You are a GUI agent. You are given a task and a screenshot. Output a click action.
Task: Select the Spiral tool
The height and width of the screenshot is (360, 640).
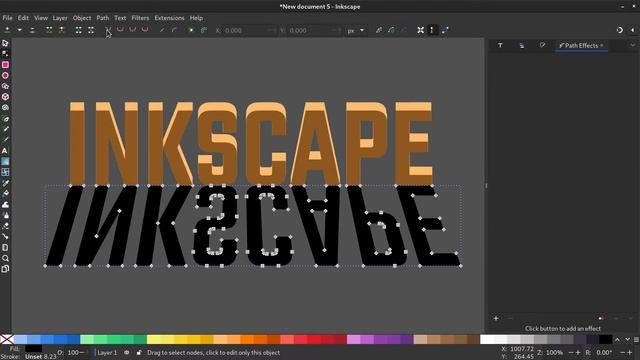pos(5,107)
